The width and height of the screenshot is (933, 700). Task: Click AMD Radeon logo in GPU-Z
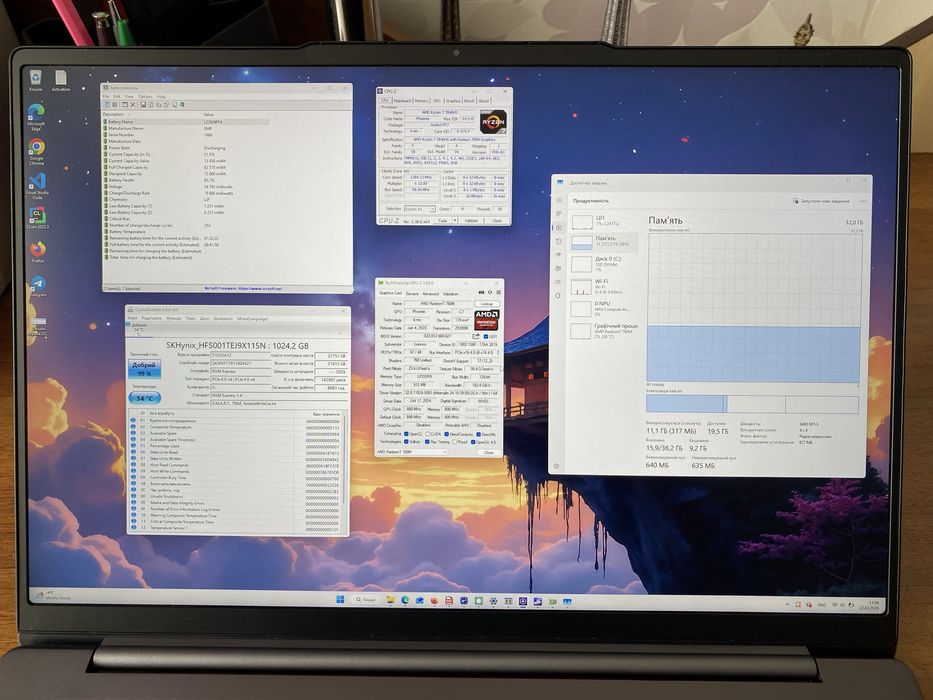click(x=487, y=320)
